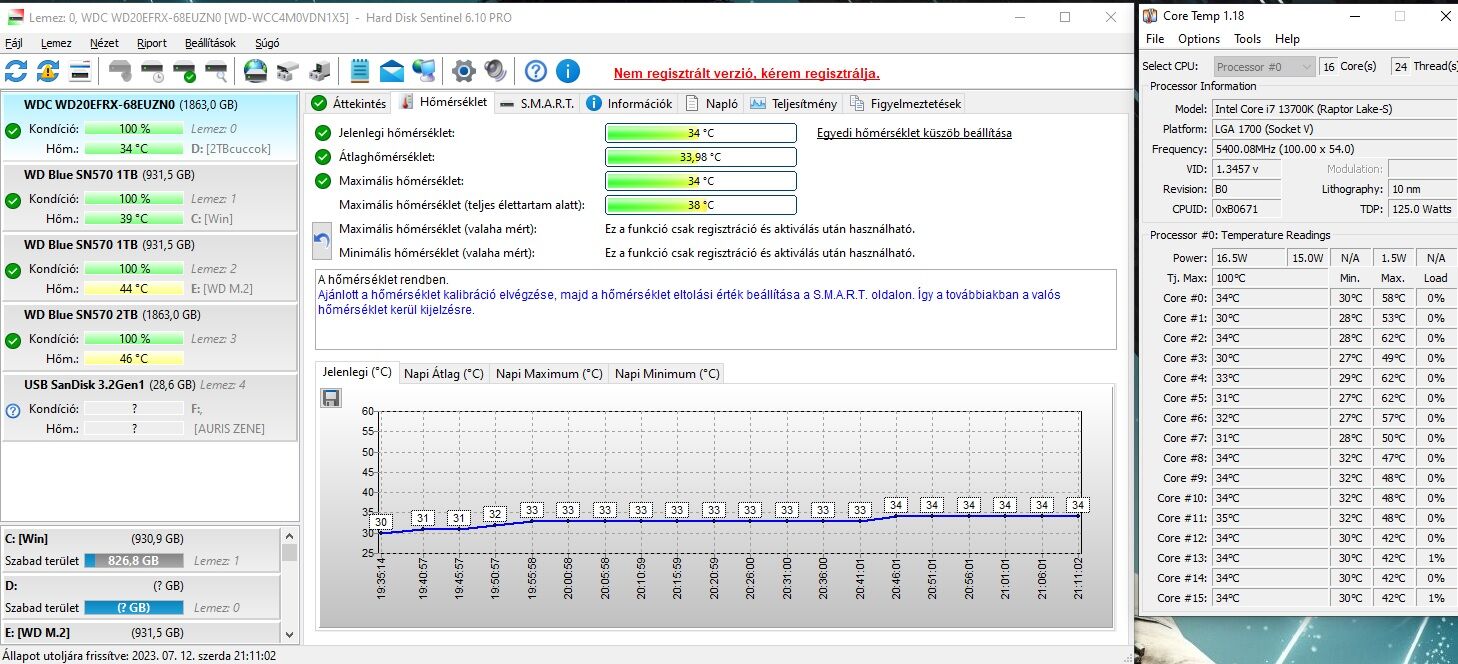Switch to the Teljesítmény tab
Viewport: 1458px width, 664px height.
(793, 103)
